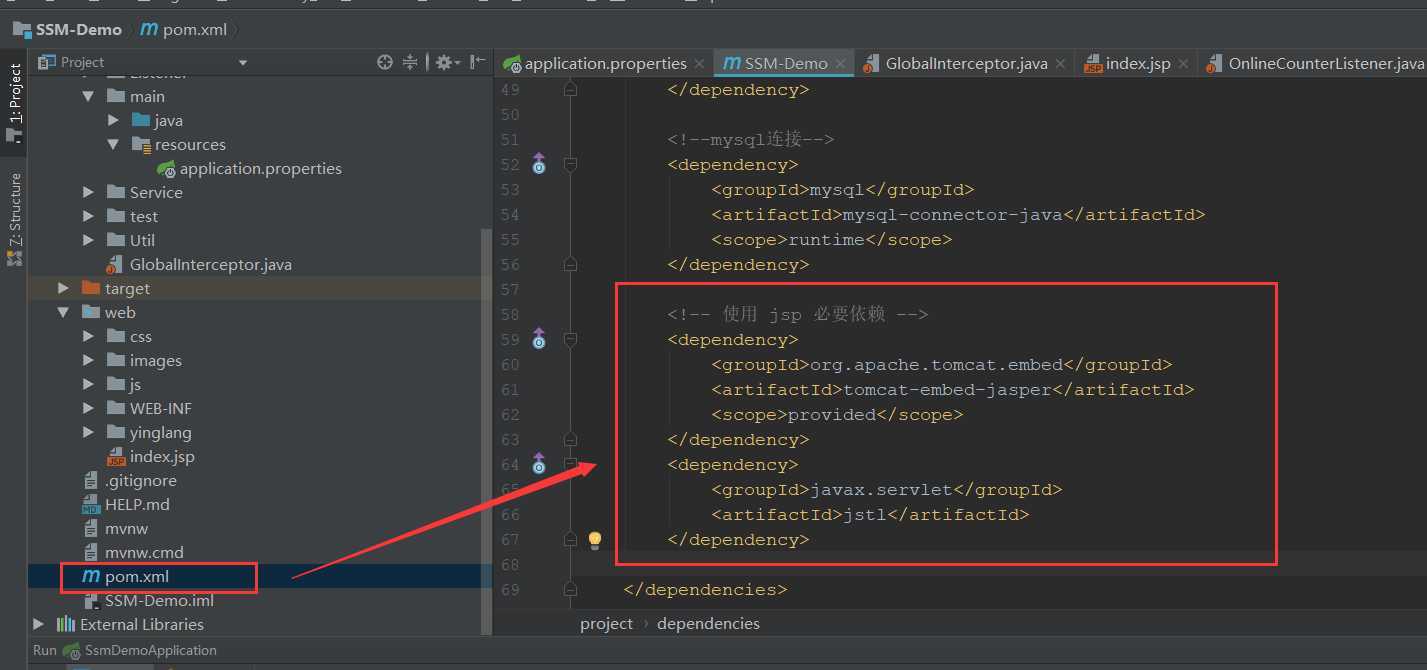This screenshot has width=1427, height=670.
Task: Click the blue java source folder icon
Action: pyautogui.click(x=141, y=120)
